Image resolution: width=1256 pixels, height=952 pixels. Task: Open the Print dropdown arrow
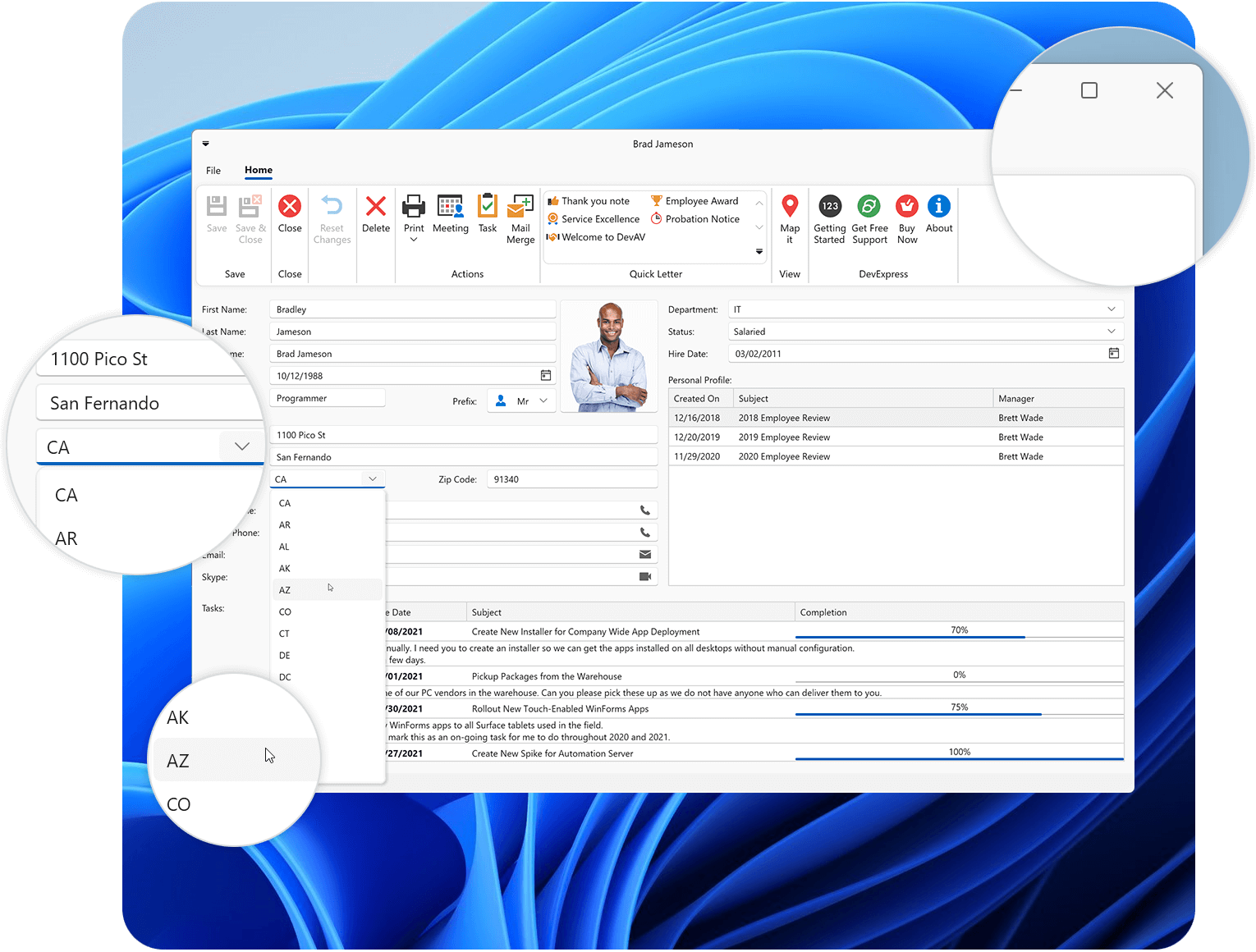[x=414, y=240]
